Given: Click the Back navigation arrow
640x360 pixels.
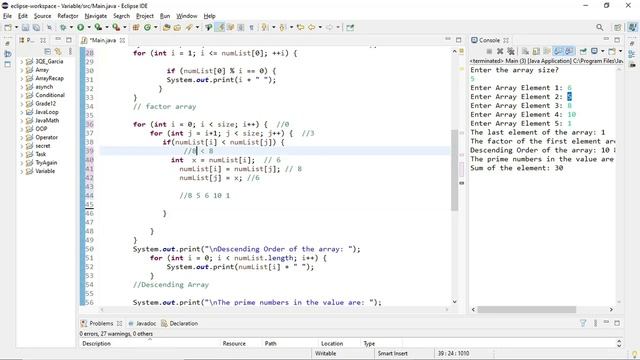Looking at the screenshot, I should pyautogui.click(x=311, y=27).
